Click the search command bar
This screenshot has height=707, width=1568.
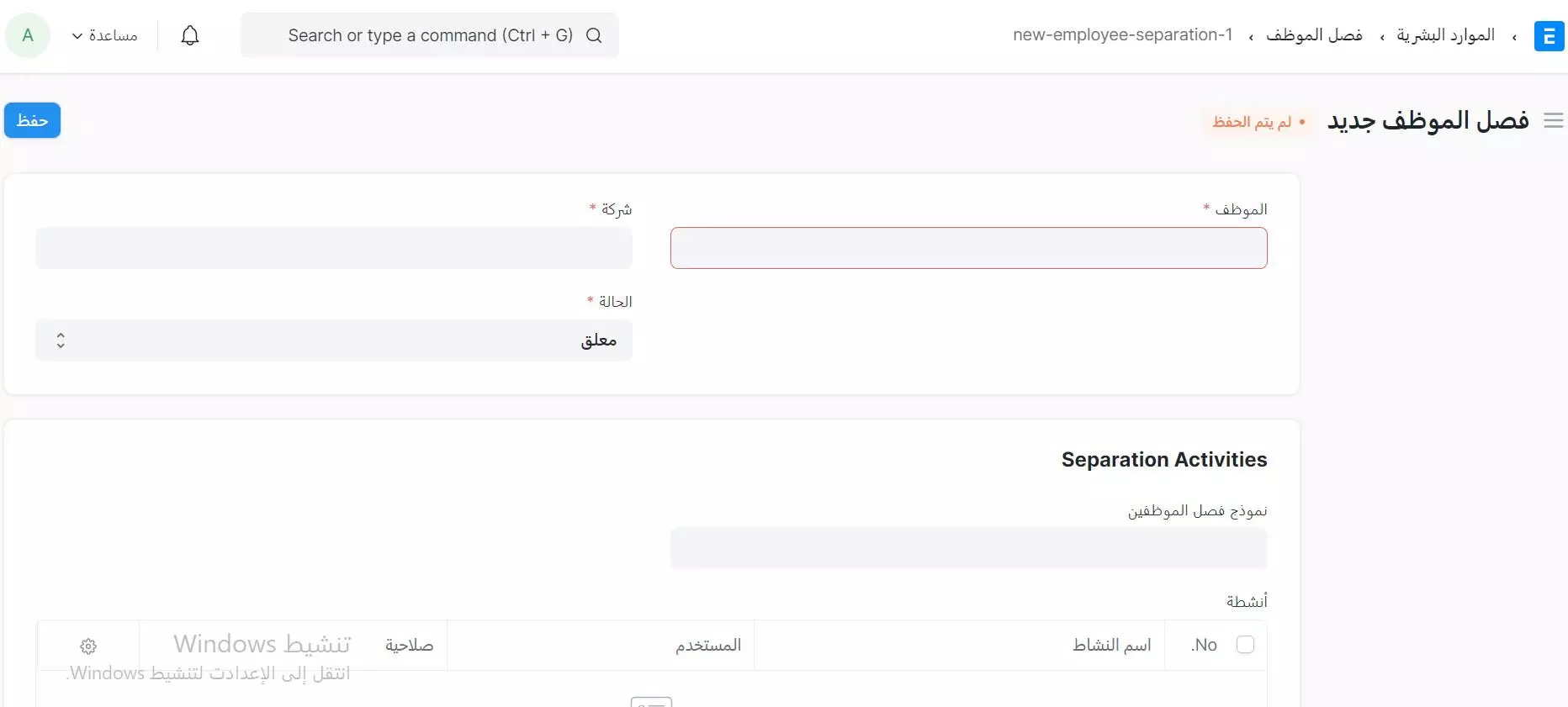pos(430,35)
